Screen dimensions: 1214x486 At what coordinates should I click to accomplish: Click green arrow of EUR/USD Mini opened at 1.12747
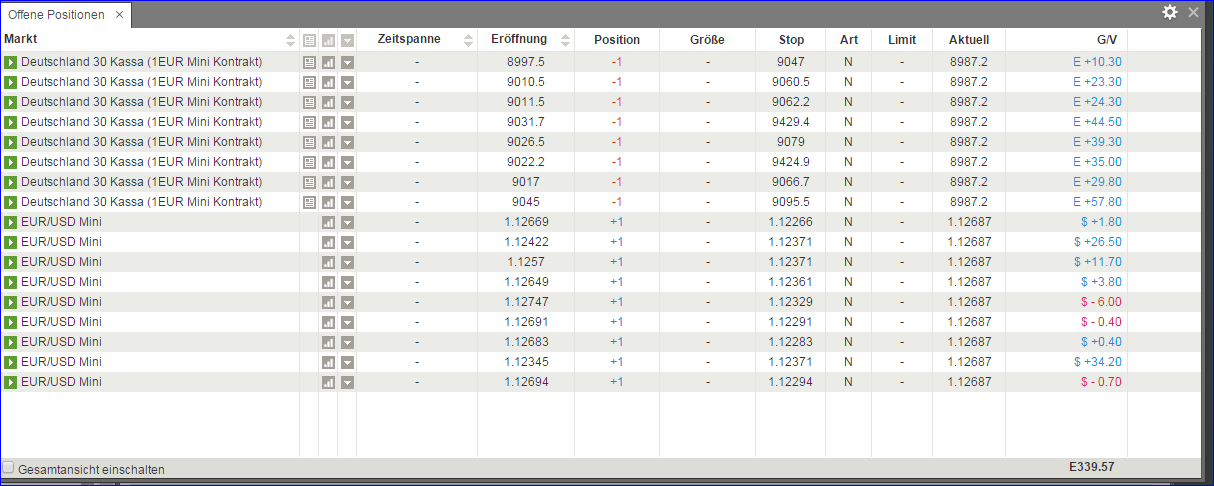point(11,302)
